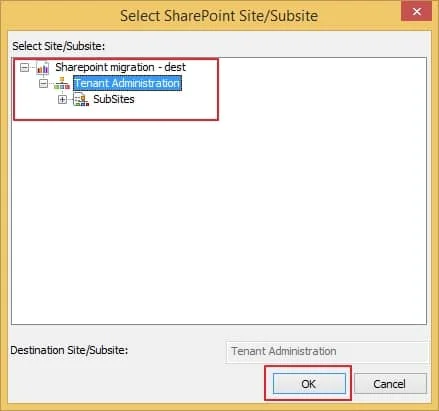Select the SubSites tree item

pos(114,99)
